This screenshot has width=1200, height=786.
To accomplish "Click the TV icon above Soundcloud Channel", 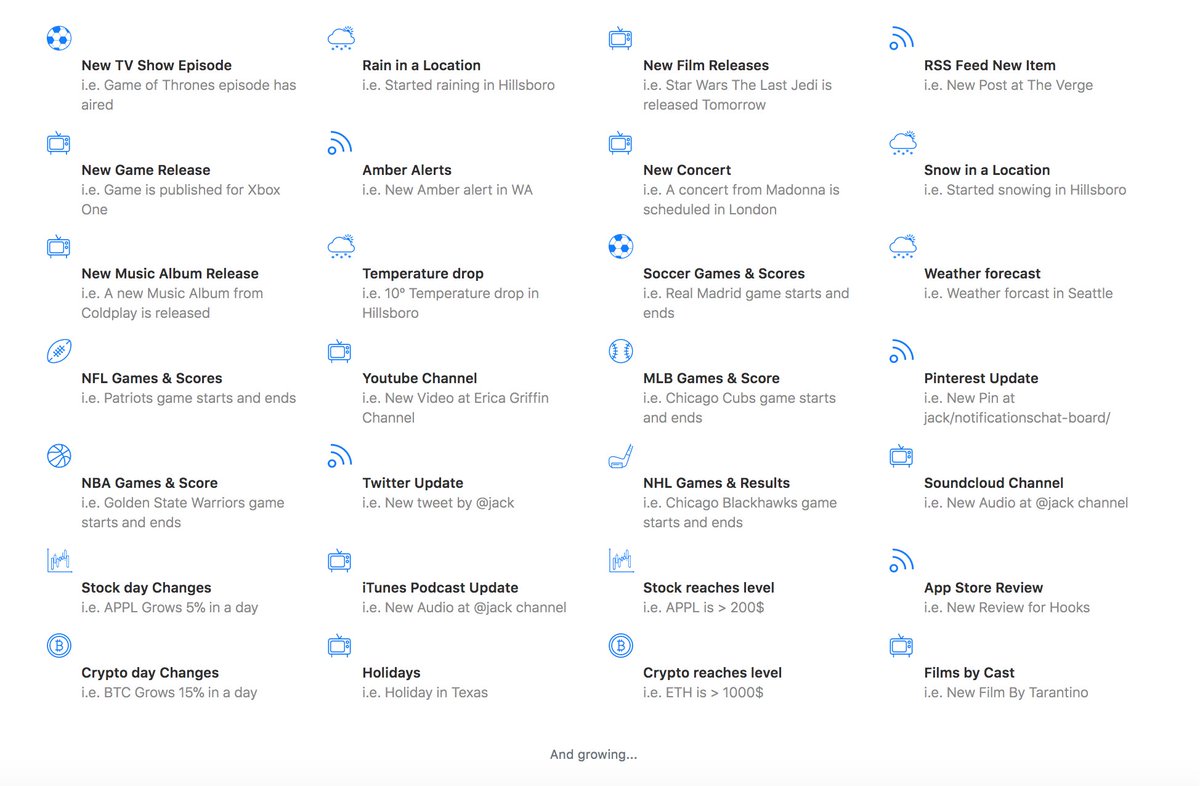I will coord(901,456).
